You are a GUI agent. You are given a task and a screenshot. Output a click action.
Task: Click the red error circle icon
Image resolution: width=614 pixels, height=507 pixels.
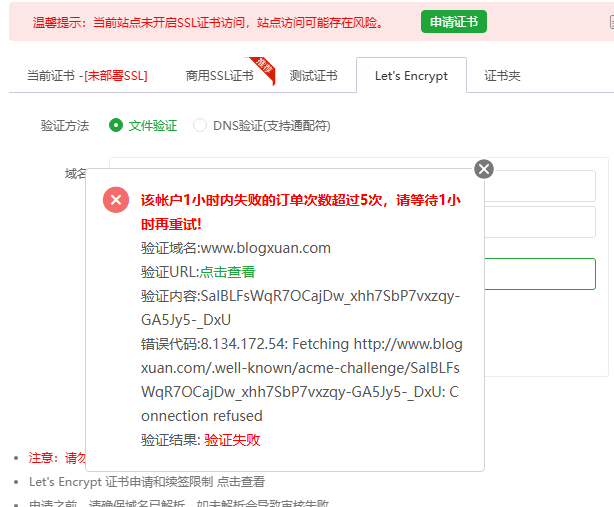tap(116, 200)
